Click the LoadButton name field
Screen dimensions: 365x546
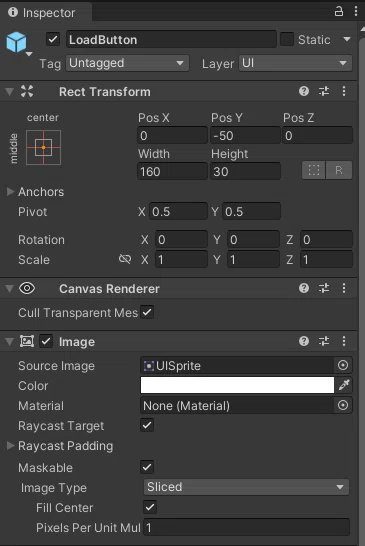(171, 39)
